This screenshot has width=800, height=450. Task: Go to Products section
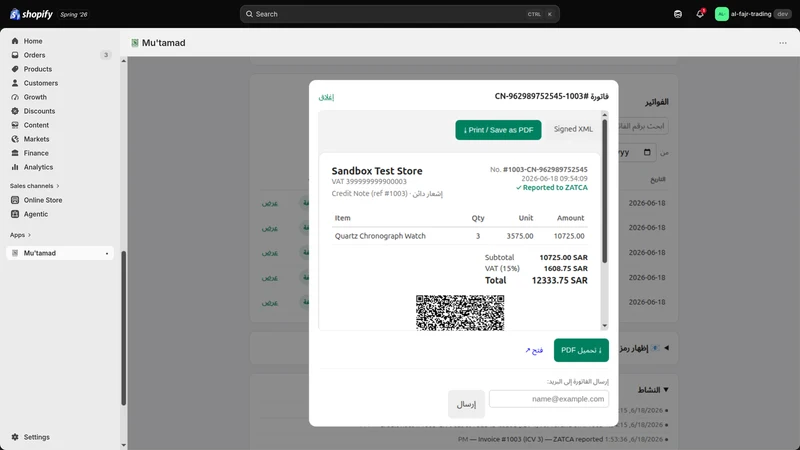(37, 69)
